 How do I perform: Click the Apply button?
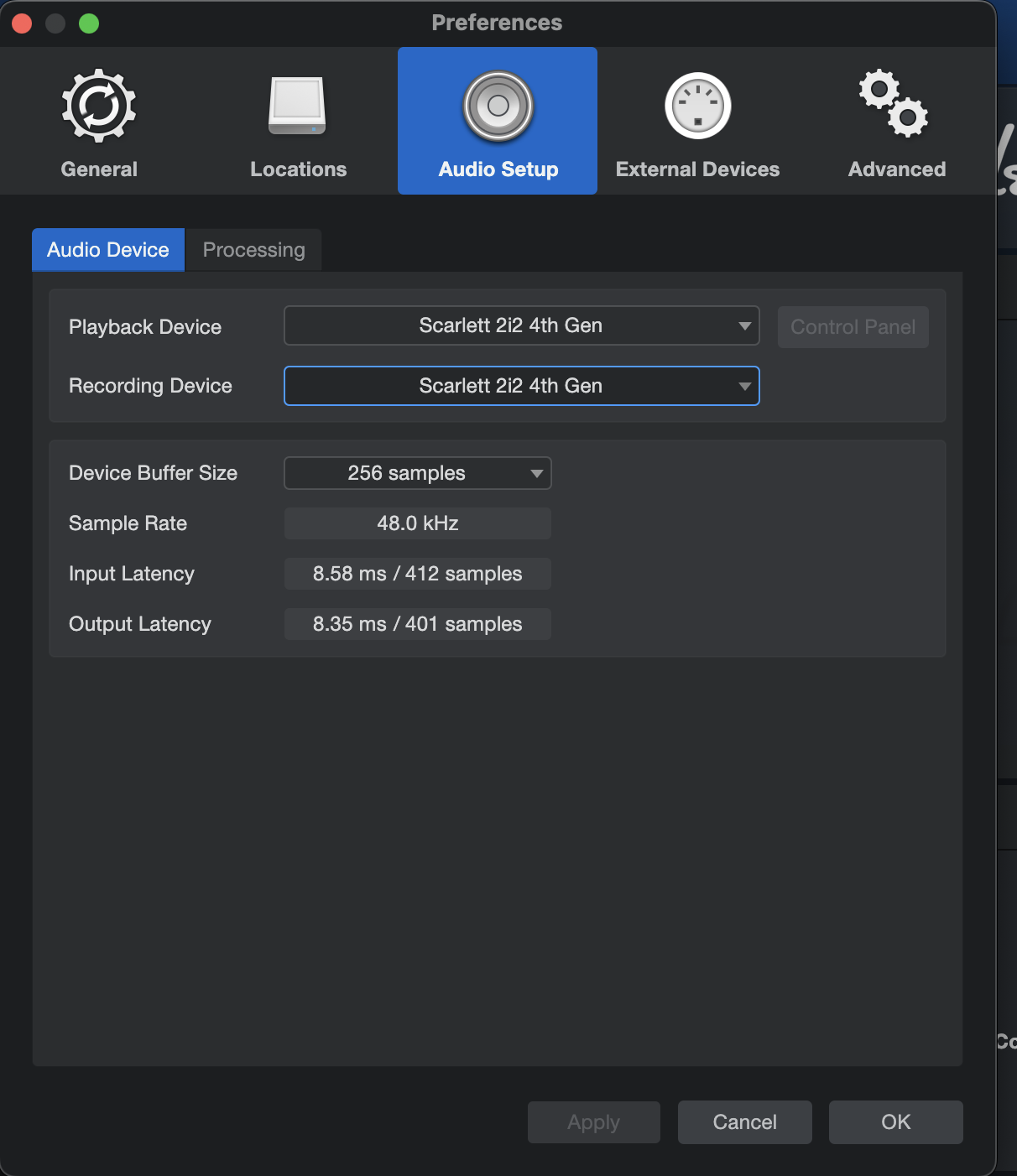(594, 1122)
